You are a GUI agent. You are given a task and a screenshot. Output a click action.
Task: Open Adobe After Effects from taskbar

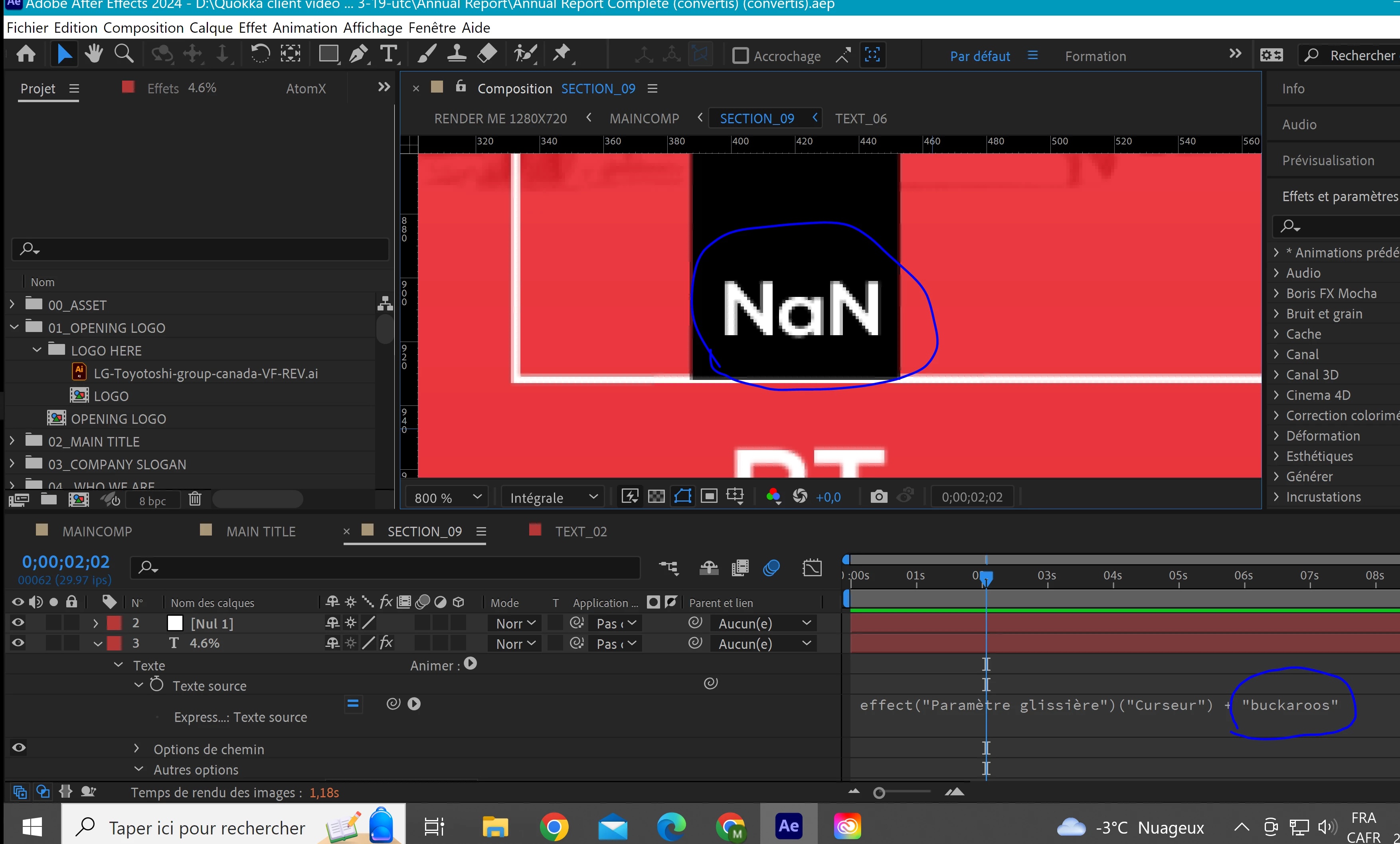pyautogui.click(x=788, y=826)
